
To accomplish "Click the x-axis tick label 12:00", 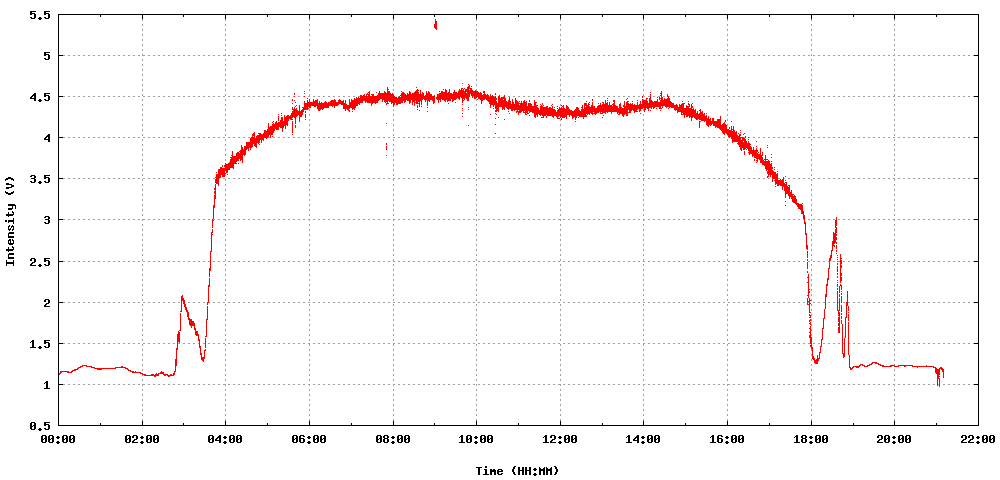I will click(560, 439).
